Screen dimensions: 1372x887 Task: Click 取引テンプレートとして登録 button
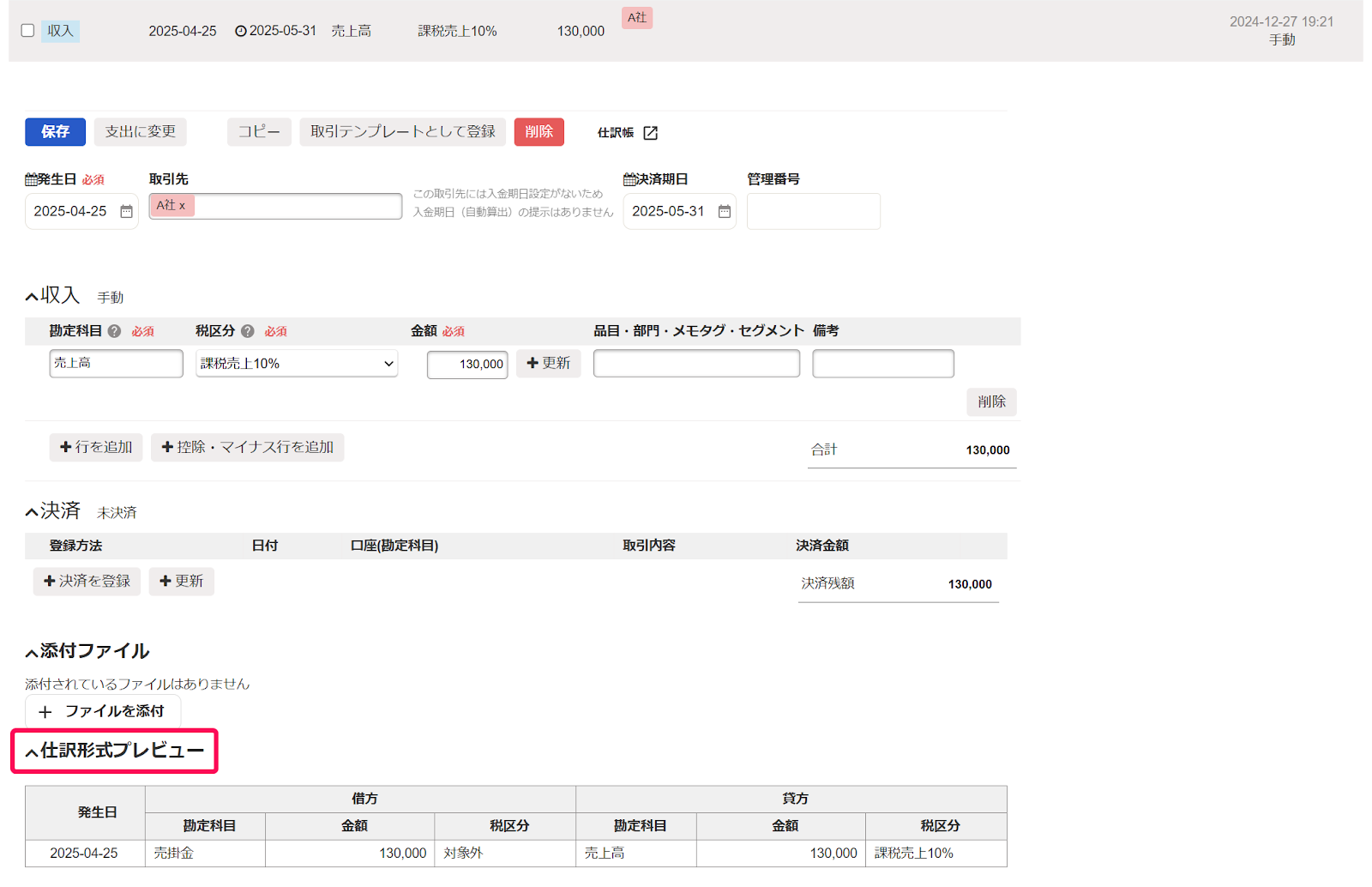pyautogui.click(x=402, y=132)
